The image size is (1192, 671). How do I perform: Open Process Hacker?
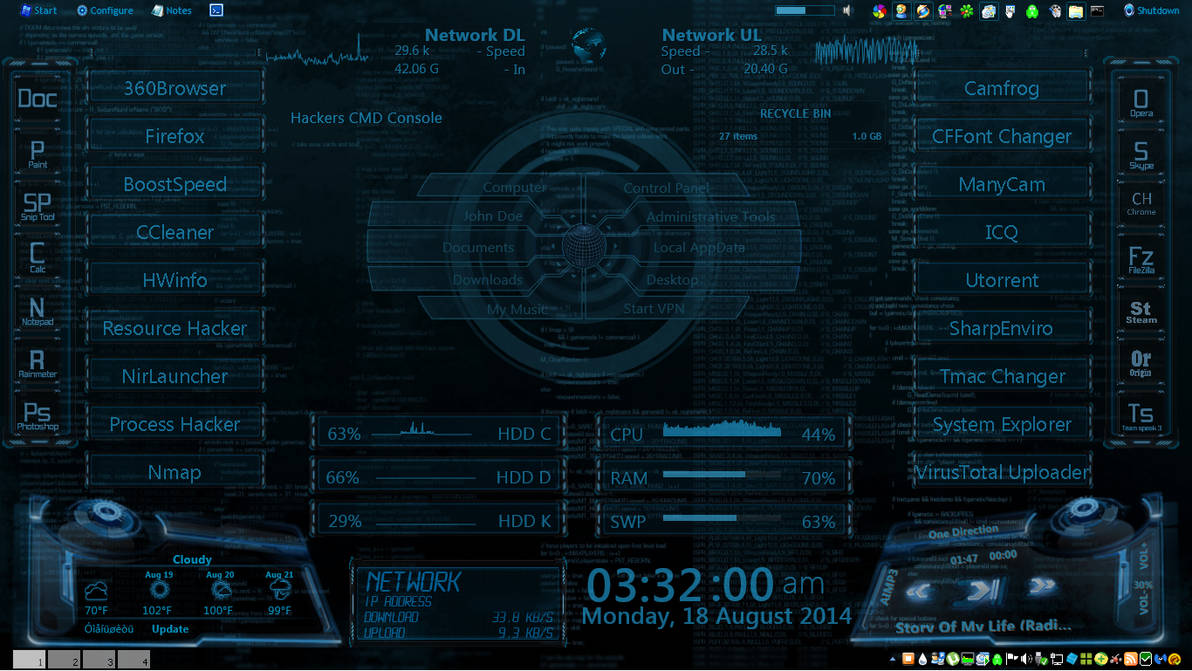(x=175, y=424)
